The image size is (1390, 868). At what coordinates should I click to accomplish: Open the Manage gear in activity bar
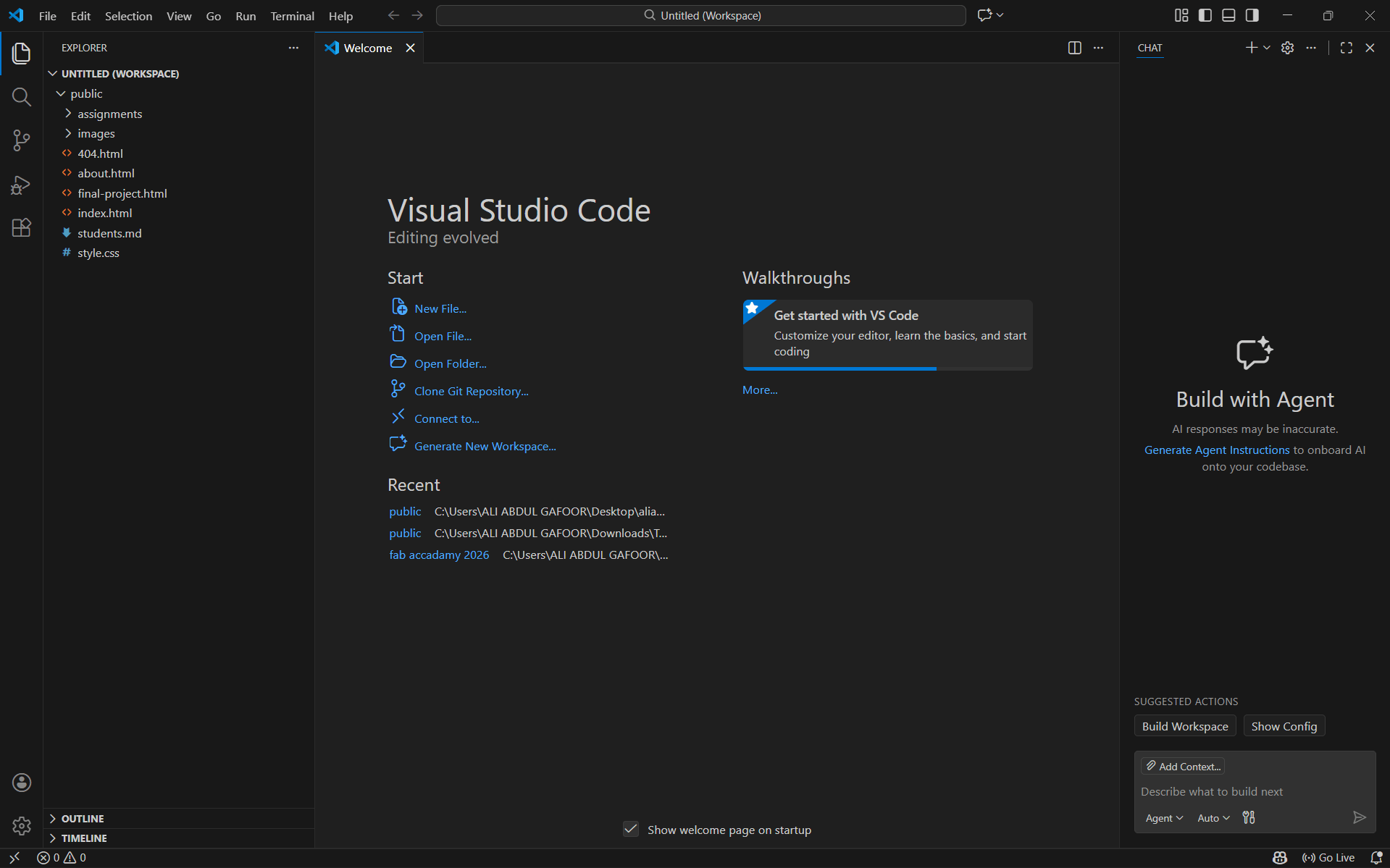[x=22, y=826]
